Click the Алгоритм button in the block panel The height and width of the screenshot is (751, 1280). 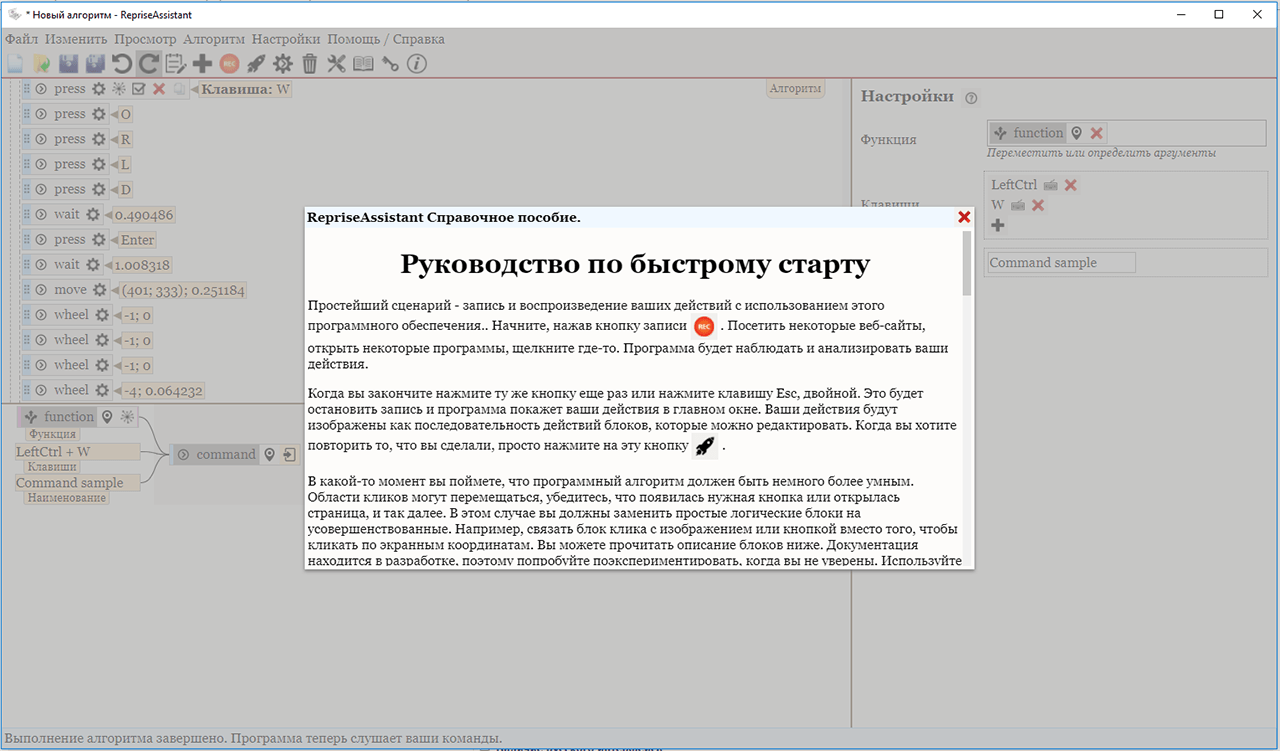pos(795,89)
